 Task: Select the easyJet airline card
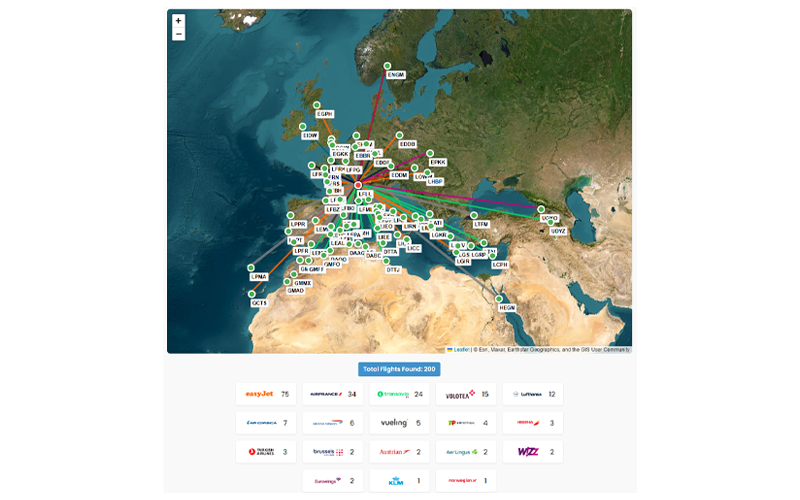click(x=266, y=394)
